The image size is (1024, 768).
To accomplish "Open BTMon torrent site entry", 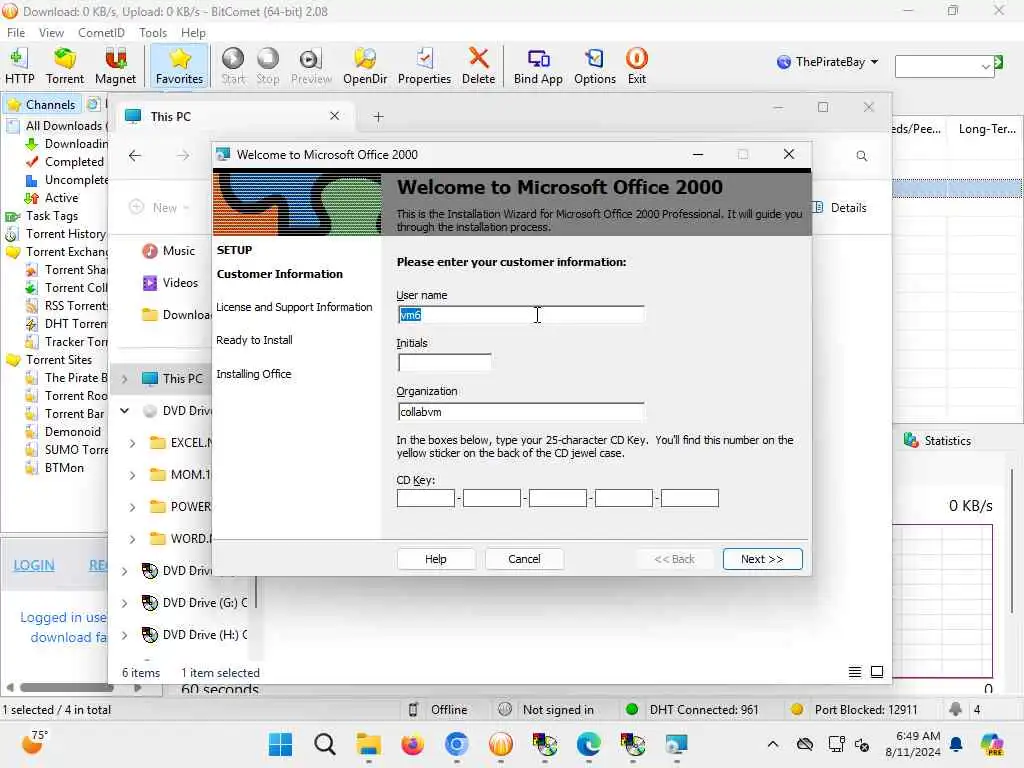I will [x=64, y=468].
